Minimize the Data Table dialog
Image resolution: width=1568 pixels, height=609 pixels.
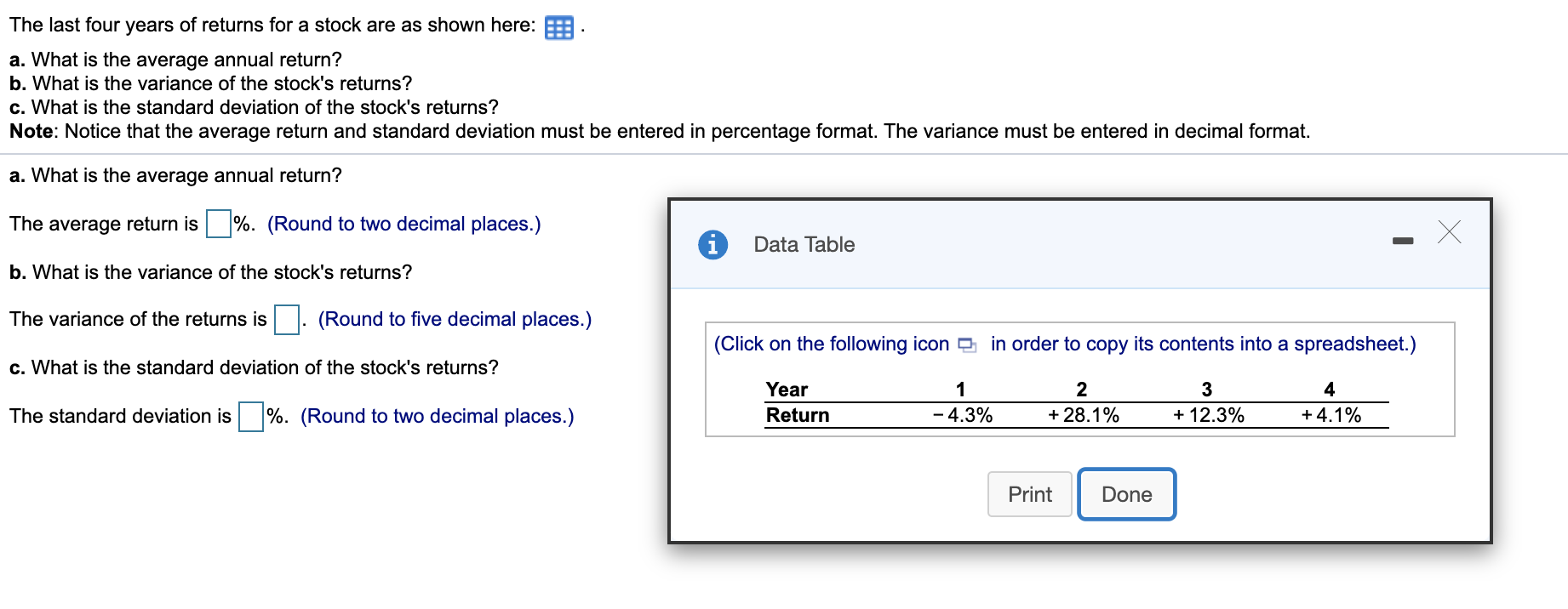pos(1402,242)
